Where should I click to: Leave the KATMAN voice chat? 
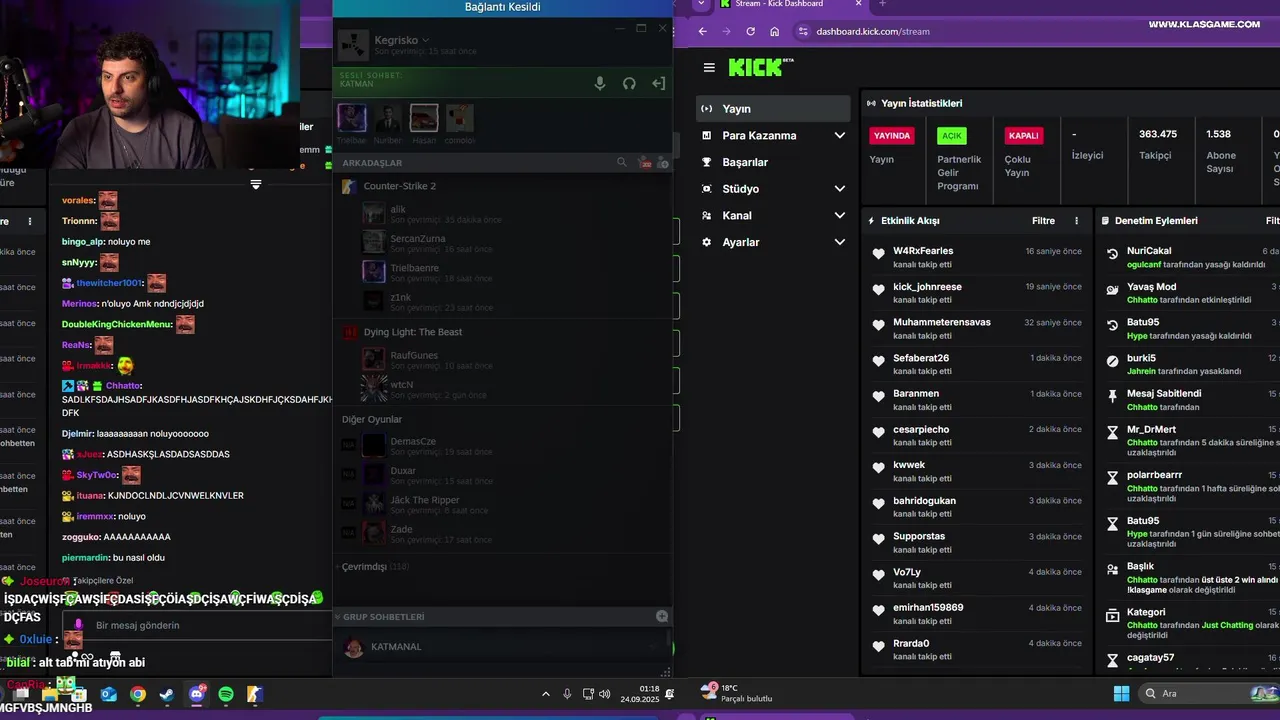658,84
